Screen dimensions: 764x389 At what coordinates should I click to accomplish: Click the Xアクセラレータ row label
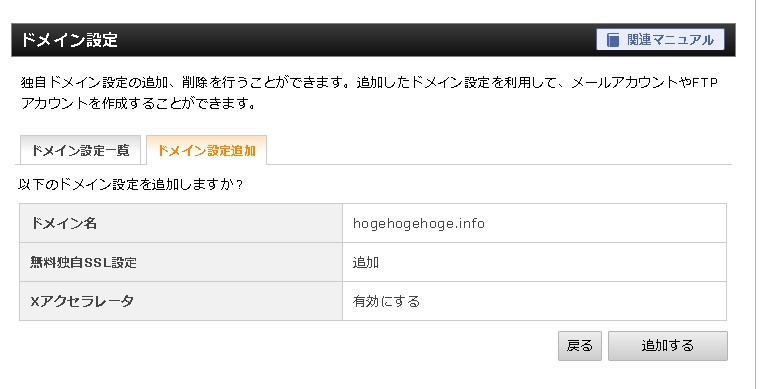tap(81, 301)
